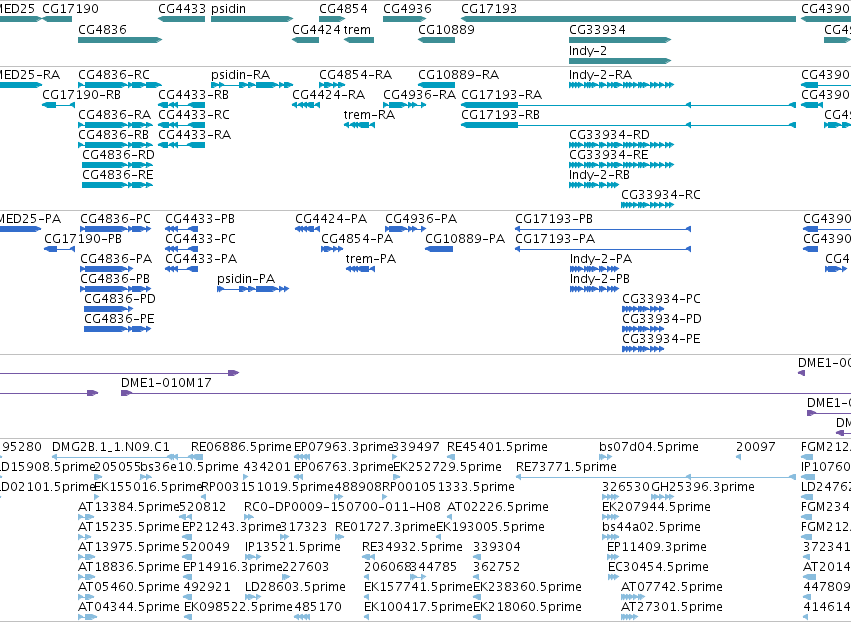851x622 pixels.
Task: Click the CG17193-RB transcript
Action: (x=628, y=125)
